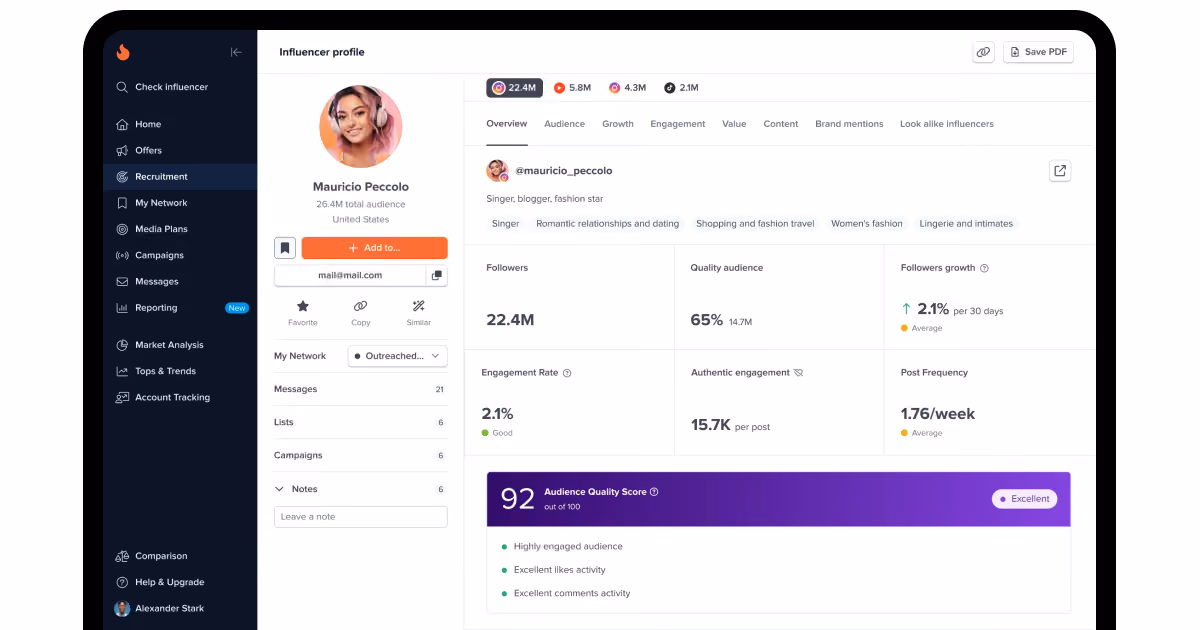This screenshot has width=1200, height=630.
Task: Click the Comparison scales icon
Action: [122, 556]
